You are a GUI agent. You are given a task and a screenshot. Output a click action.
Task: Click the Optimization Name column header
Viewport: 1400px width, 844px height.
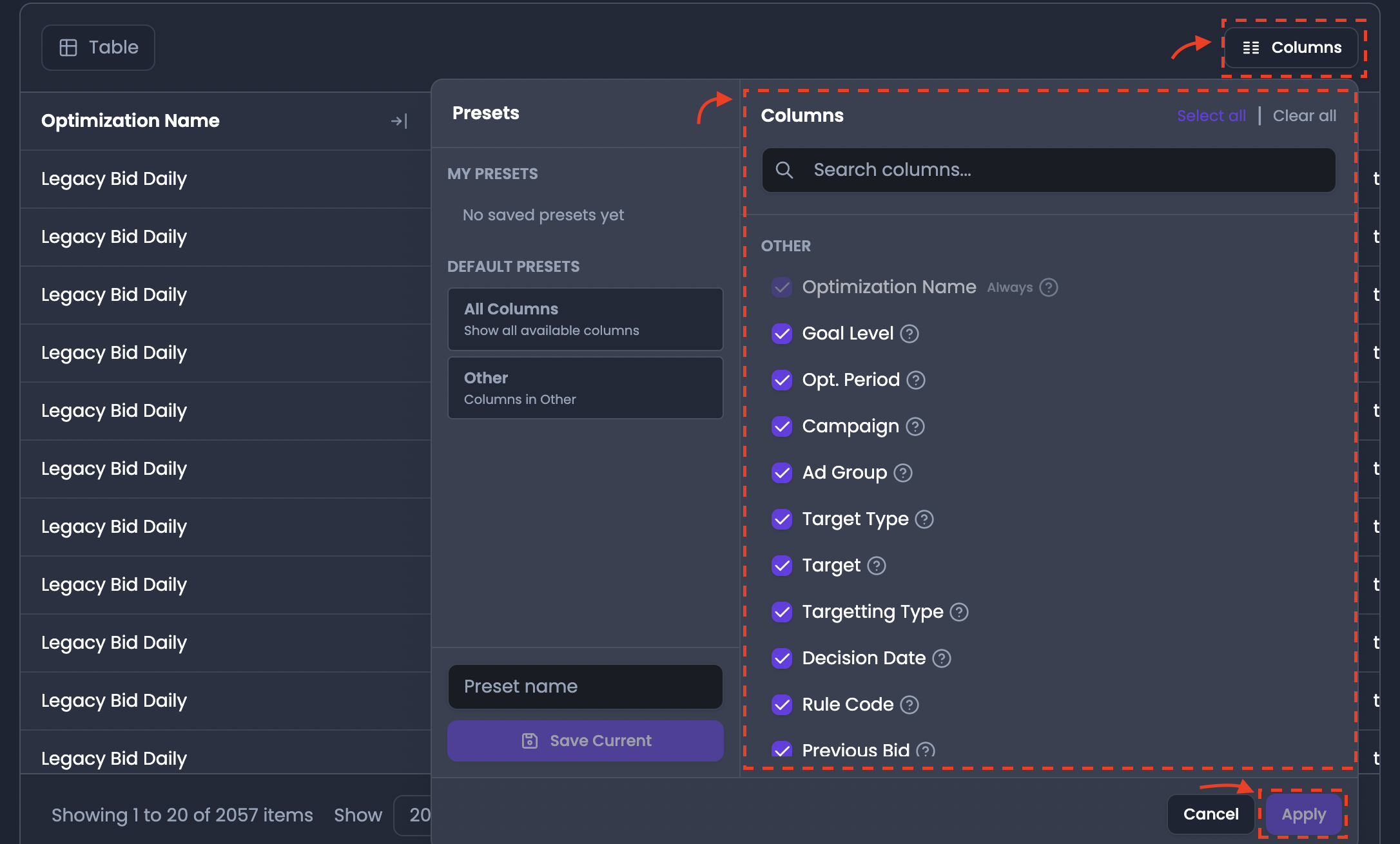tap(226, 121)
